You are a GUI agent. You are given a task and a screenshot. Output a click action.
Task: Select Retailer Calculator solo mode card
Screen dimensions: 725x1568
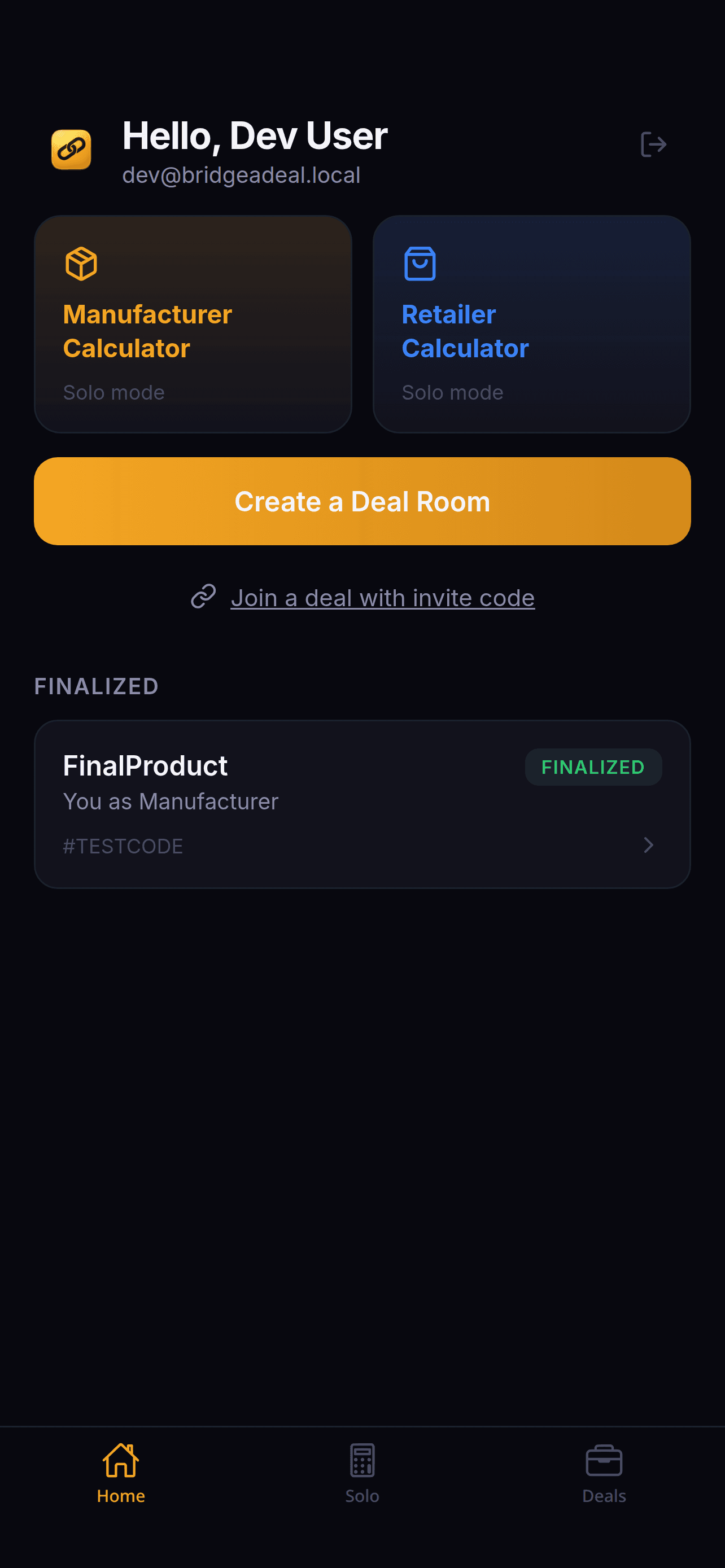point(531,323)
